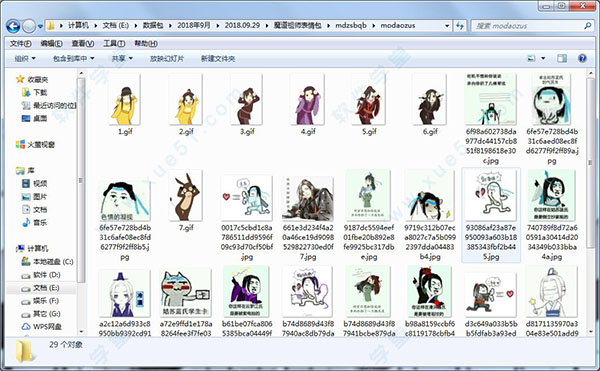Open recent locations dropdown arrow
Viewport: 600px width, 371px height.
(x=41, y=26)
